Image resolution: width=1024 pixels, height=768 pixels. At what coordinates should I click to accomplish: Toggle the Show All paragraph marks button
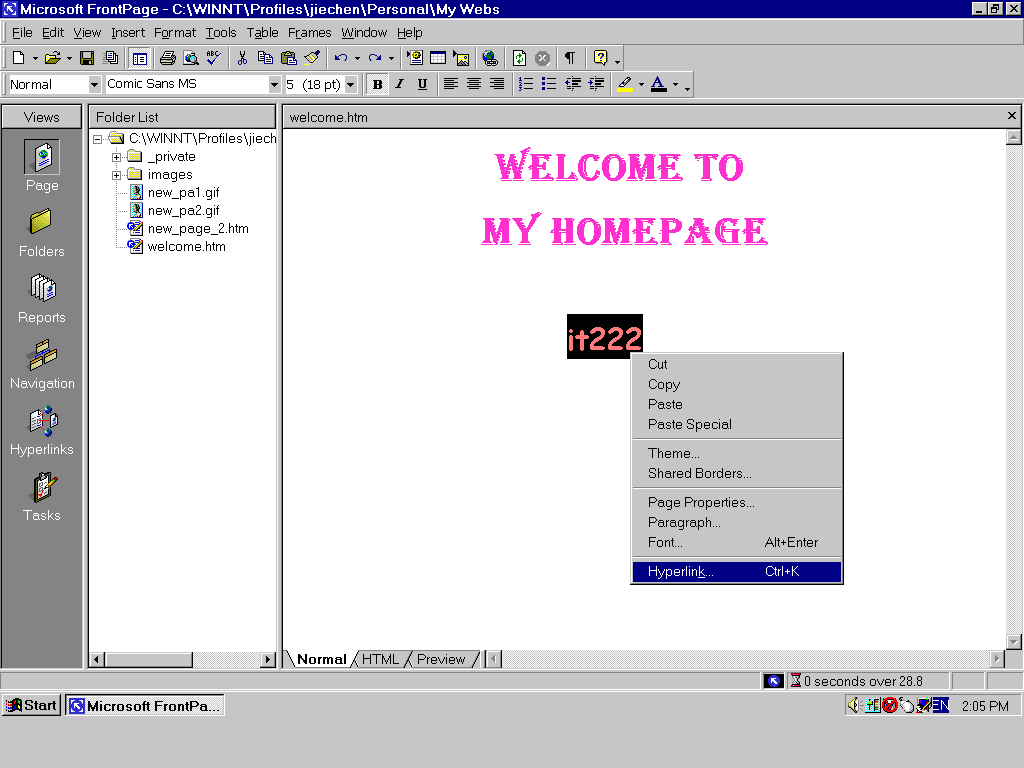coord(569,58)
